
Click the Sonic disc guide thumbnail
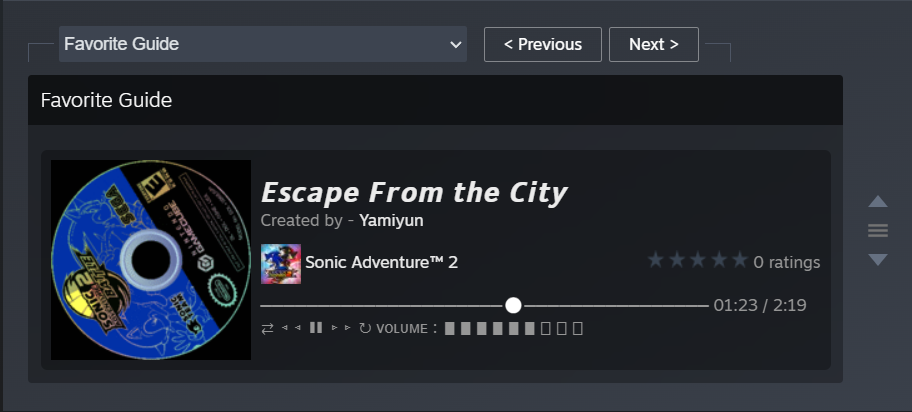click(x=151, y=260)
